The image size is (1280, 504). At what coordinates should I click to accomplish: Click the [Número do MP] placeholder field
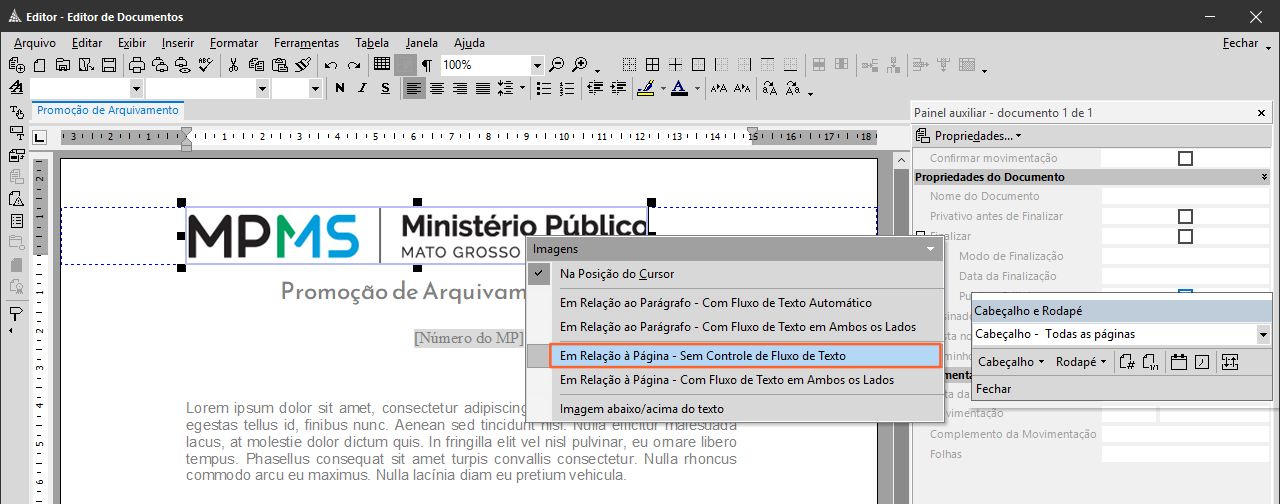[x=469, y=338]
